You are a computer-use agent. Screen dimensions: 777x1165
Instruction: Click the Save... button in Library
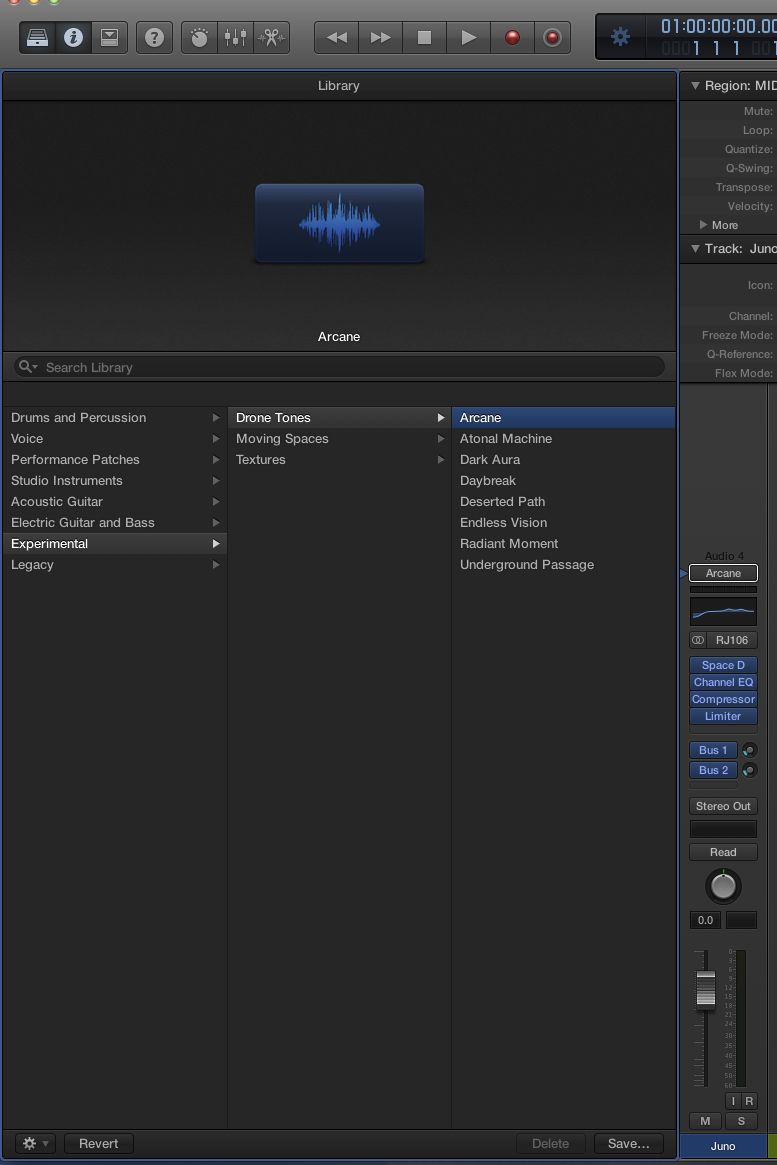click(629, 1143)
